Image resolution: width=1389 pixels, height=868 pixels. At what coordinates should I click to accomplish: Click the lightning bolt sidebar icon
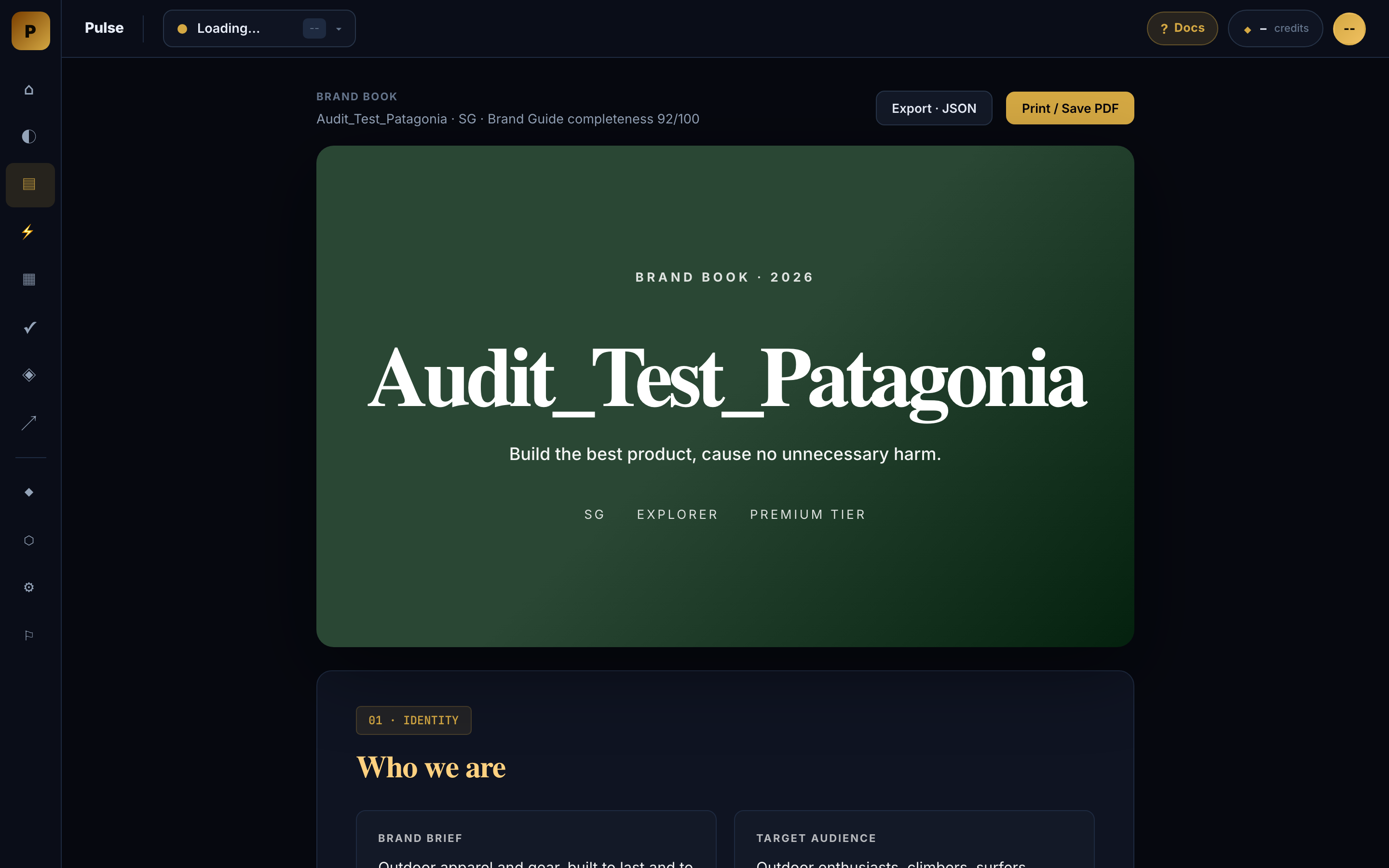28,231
